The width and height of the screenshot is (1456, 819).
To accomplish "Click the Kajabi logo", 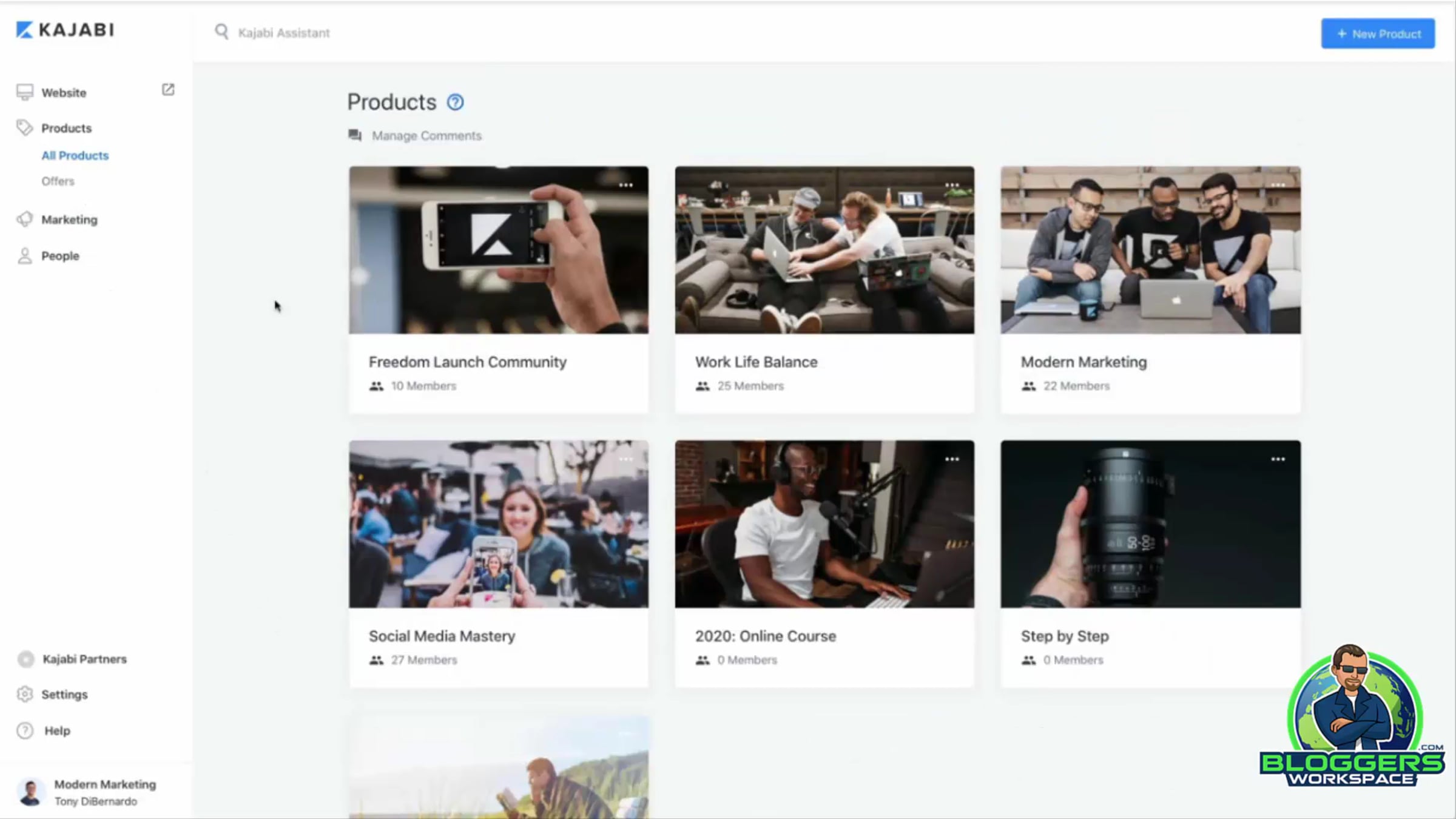I will click(x=65, y=30).
